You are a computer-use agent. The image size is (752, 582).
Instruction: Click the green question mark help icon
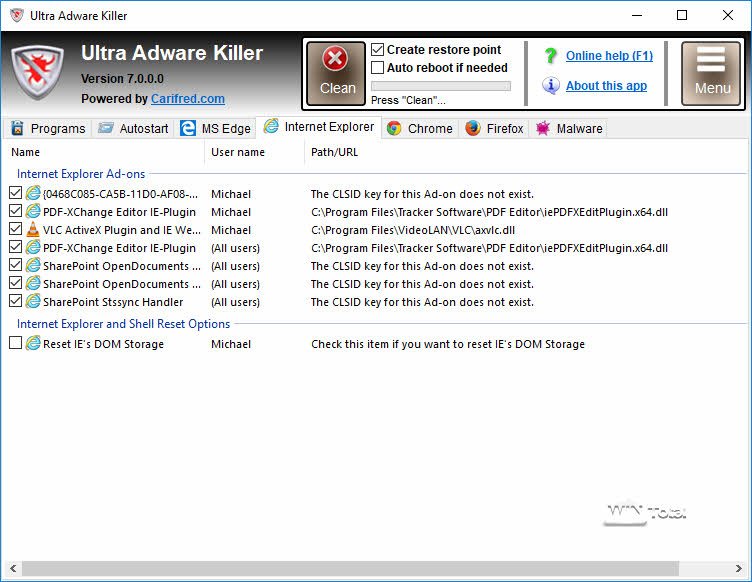551,56
